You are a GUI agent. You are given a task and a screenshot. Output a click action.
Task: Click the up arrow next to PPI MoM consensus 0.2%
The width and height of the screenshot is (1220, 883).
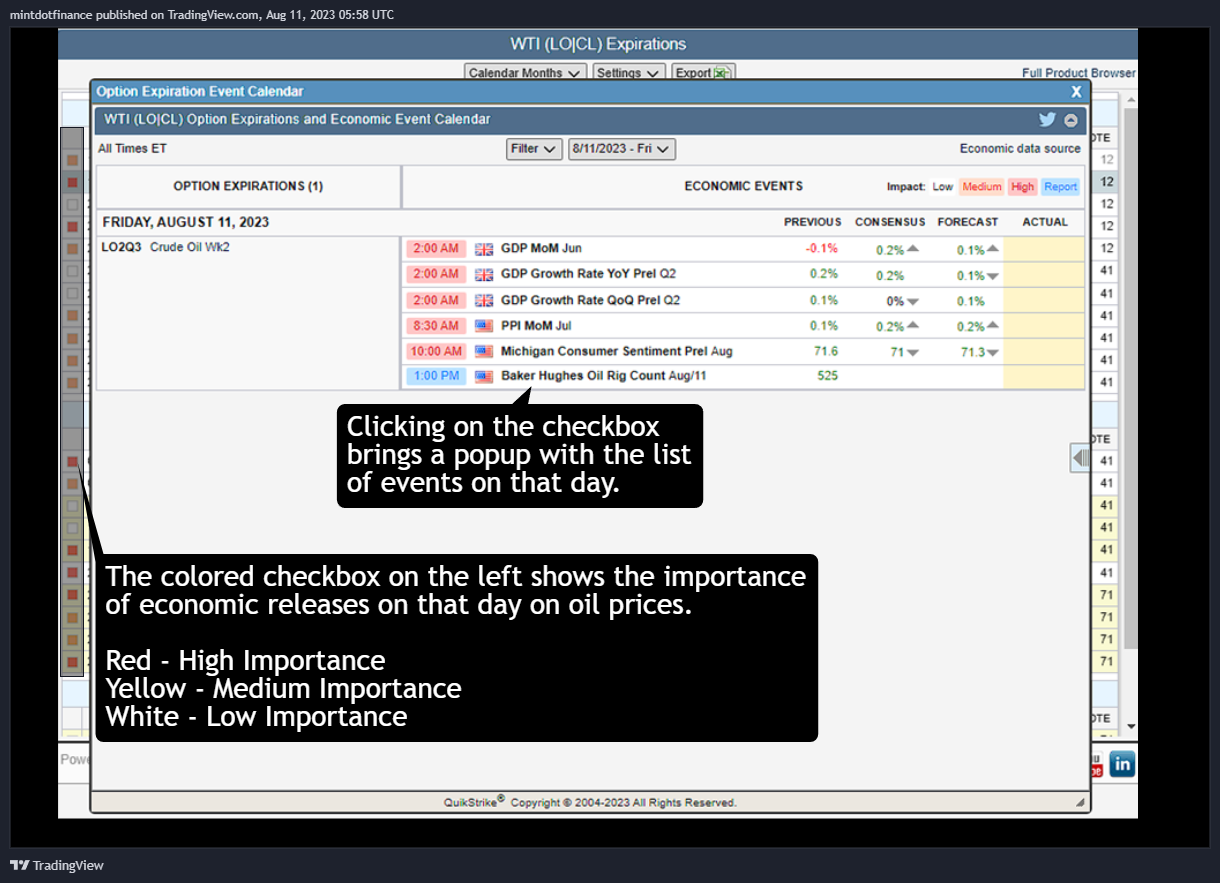(x=912, y=326)
